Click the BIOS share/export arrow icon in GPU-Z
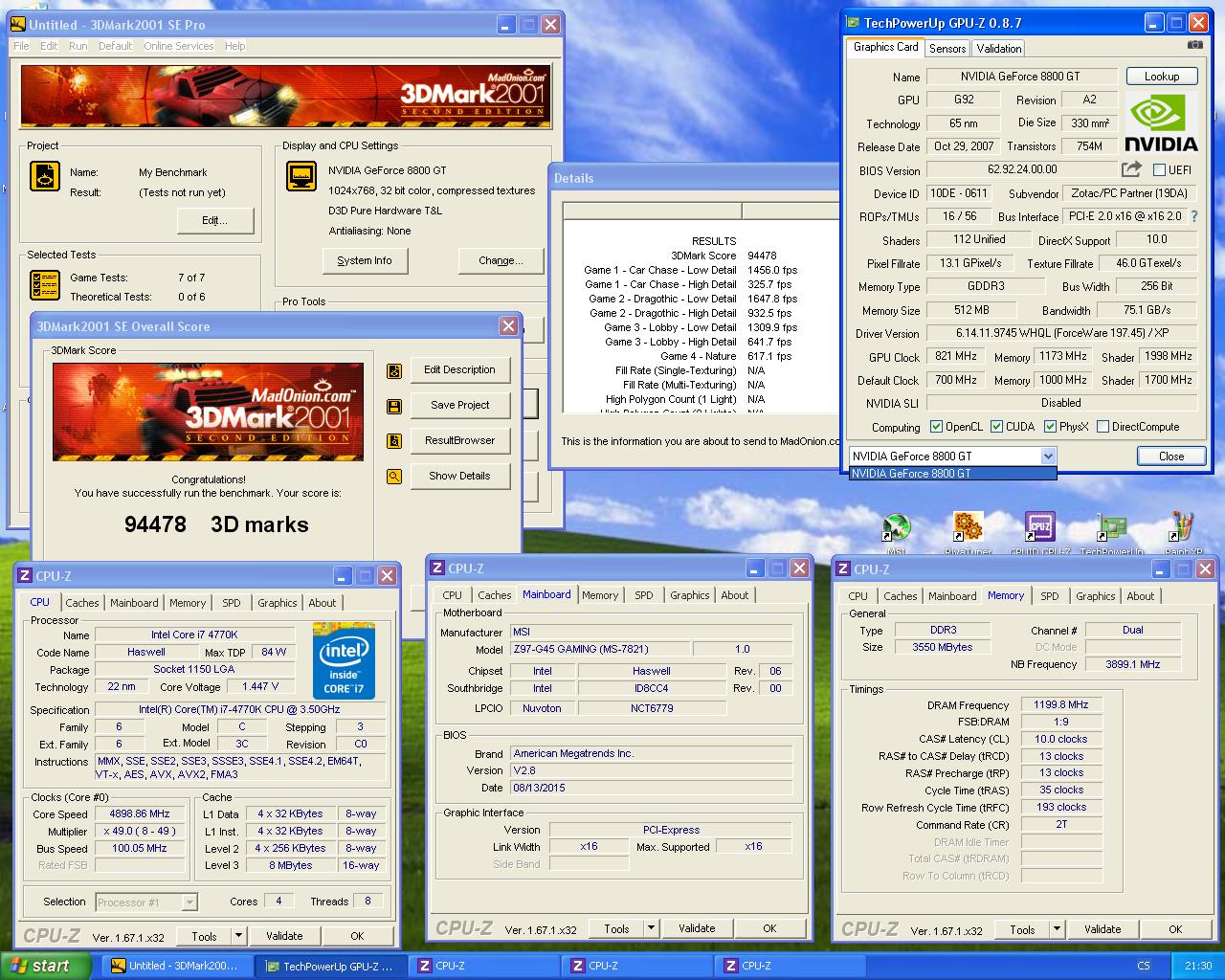This screenshot has width=1225, height=980. 1132,169
